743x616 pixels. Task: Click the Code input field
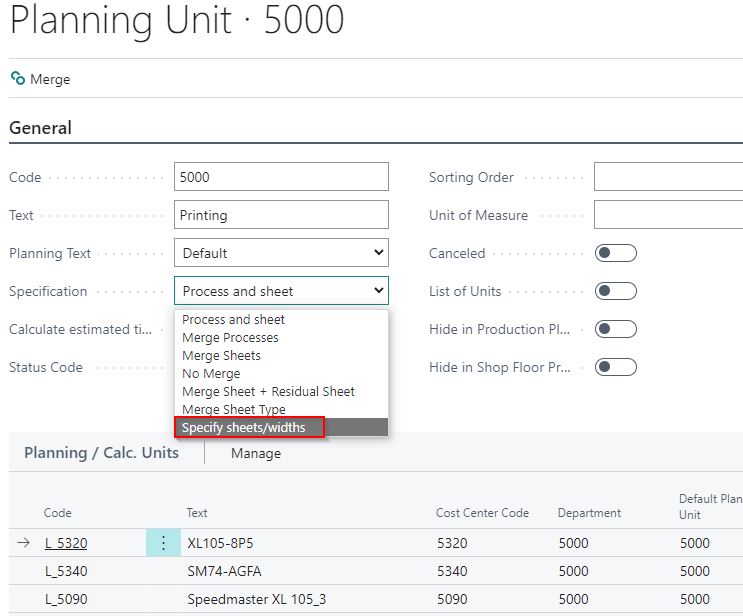tap(281, 177)
